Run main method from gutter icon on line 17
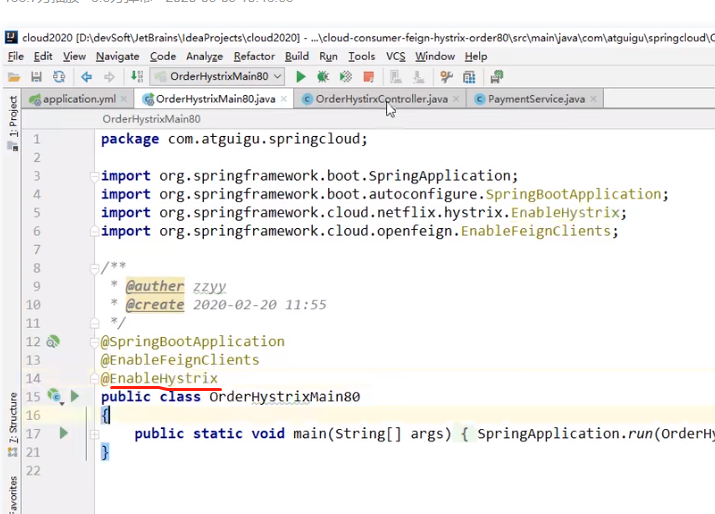 coord(64,433)
